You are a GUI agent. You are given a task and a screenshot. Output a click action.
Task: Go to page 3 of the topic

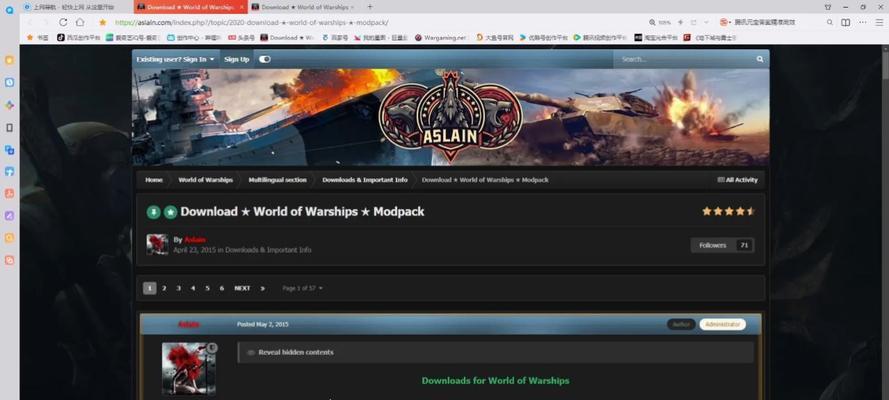[179, 288]
